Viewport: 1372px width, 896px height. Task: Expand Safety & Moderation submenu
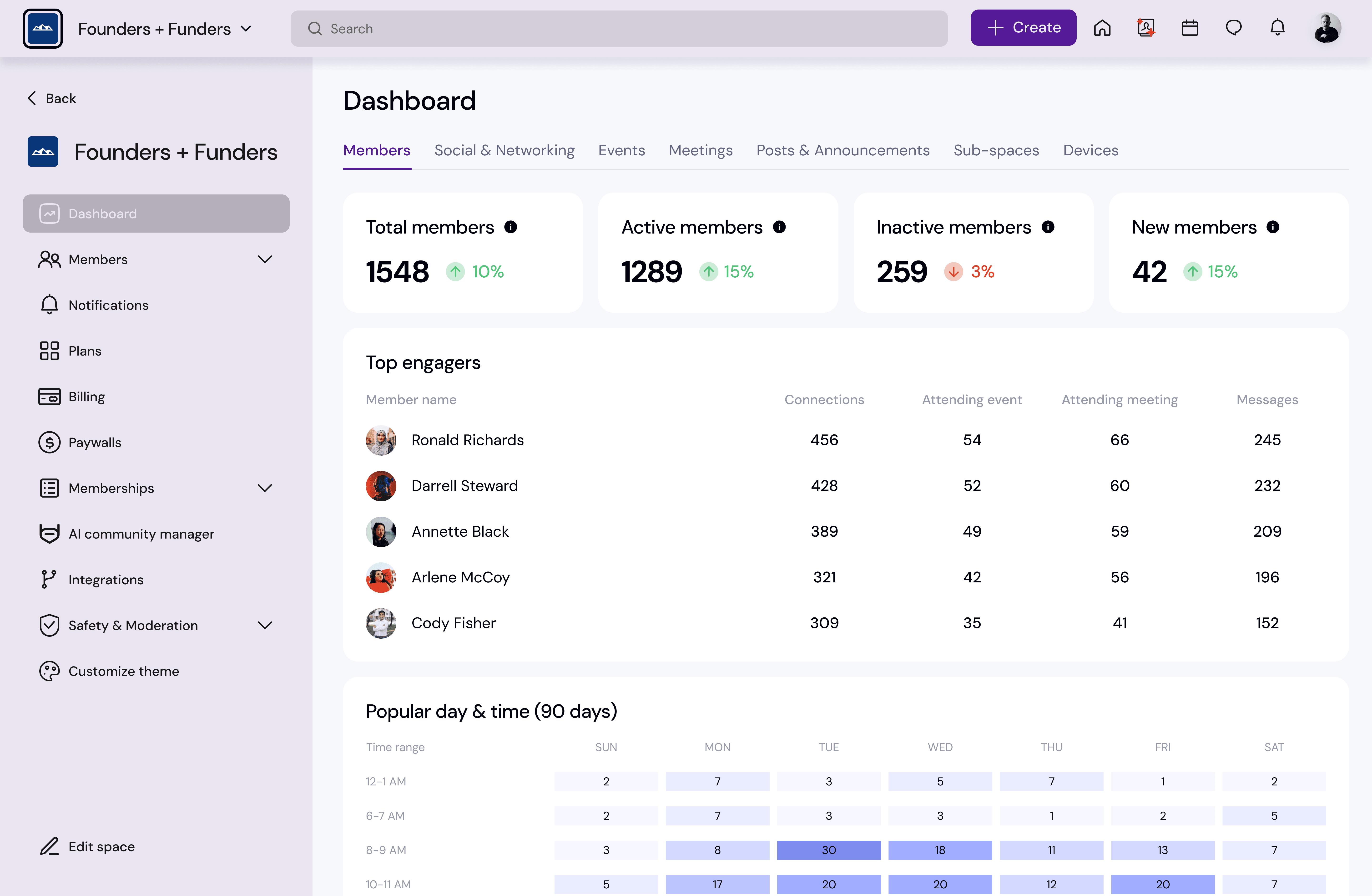click(265, 626)
